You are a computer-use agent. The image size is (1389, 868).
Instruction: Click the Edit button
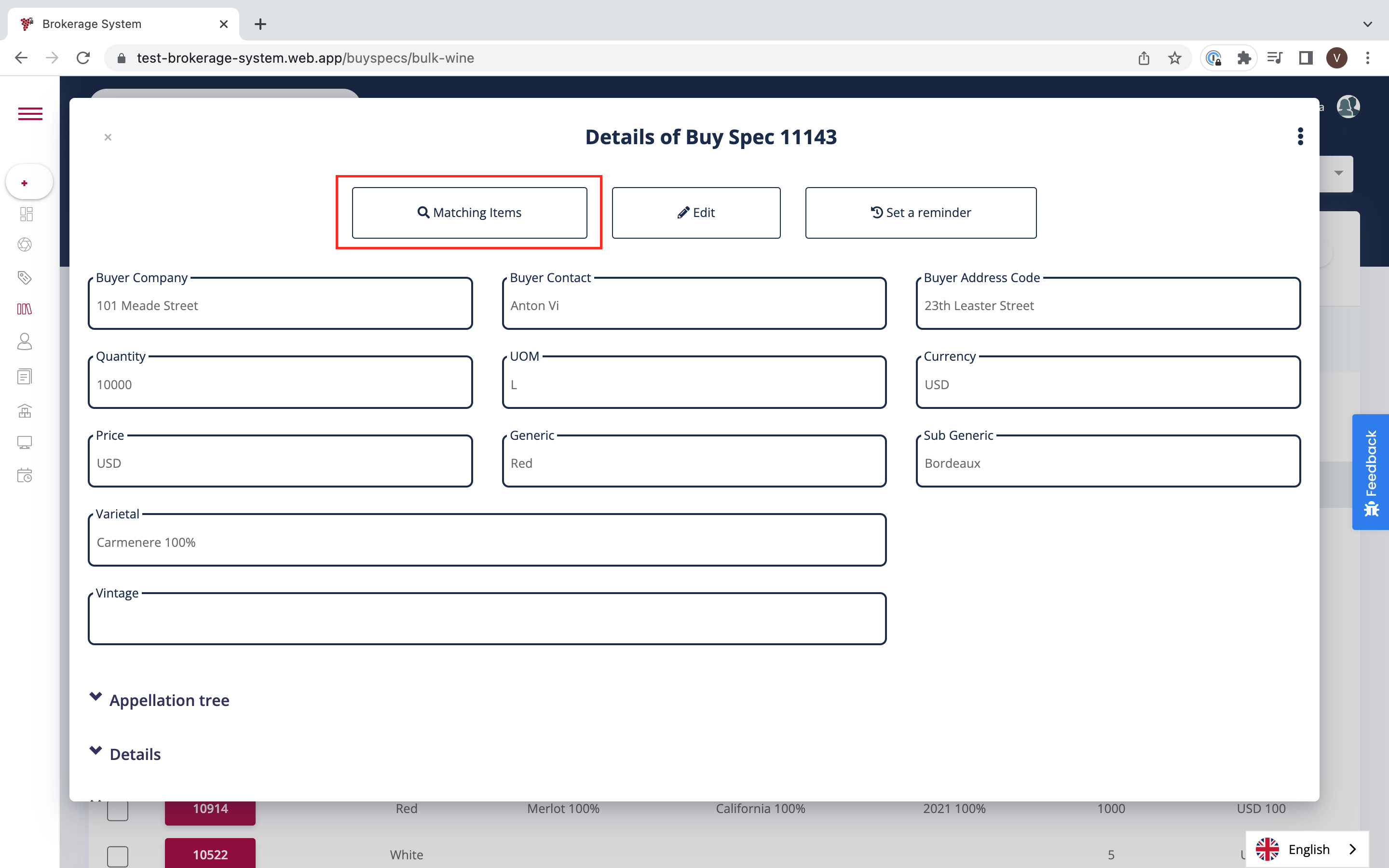tap(695, 212)
